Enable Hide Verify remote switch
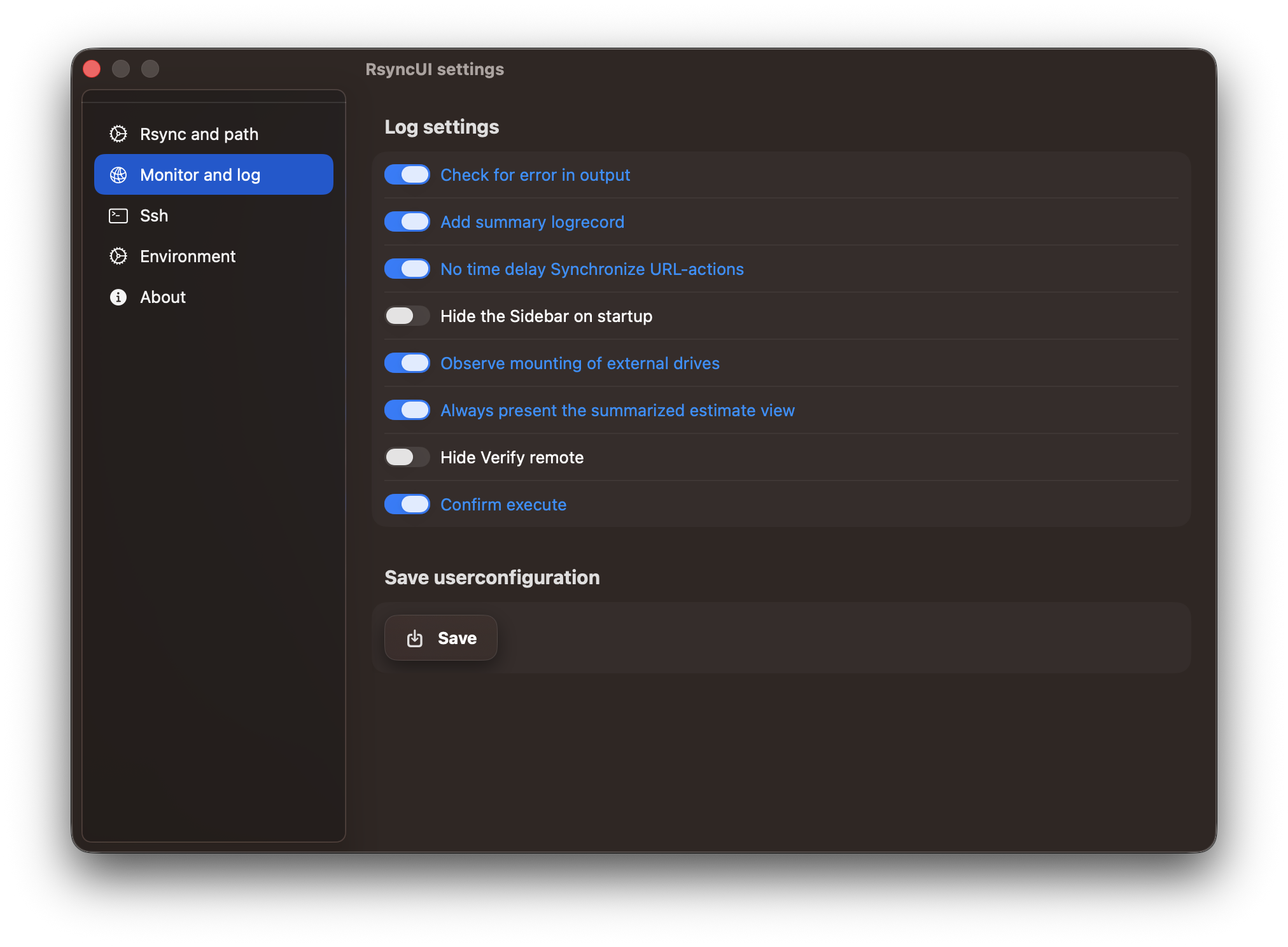The image size is (1288, 947). click(x=407, y=458)
